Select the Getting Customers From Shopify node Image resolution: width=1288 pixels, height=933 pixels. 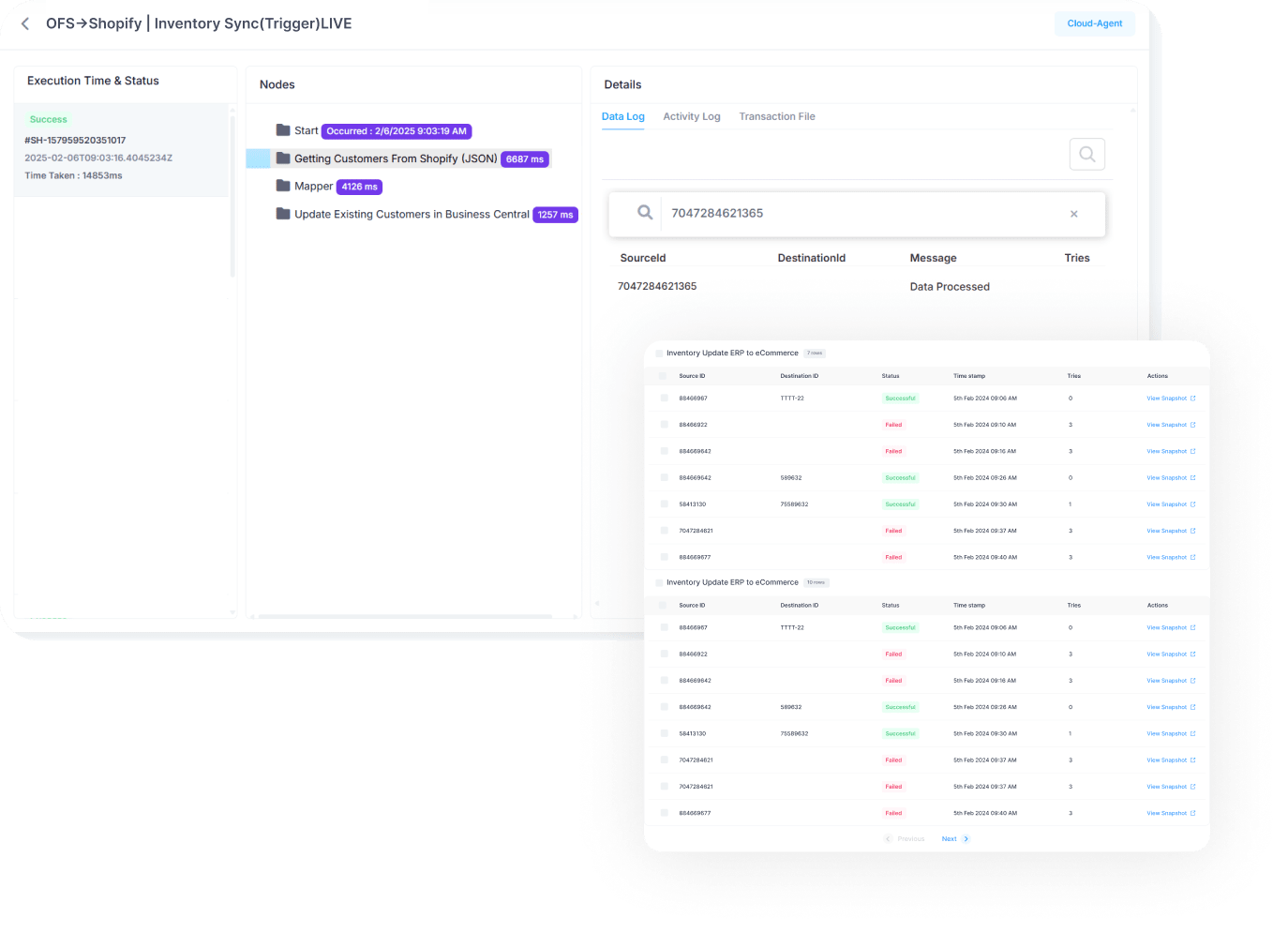(395, 159)
